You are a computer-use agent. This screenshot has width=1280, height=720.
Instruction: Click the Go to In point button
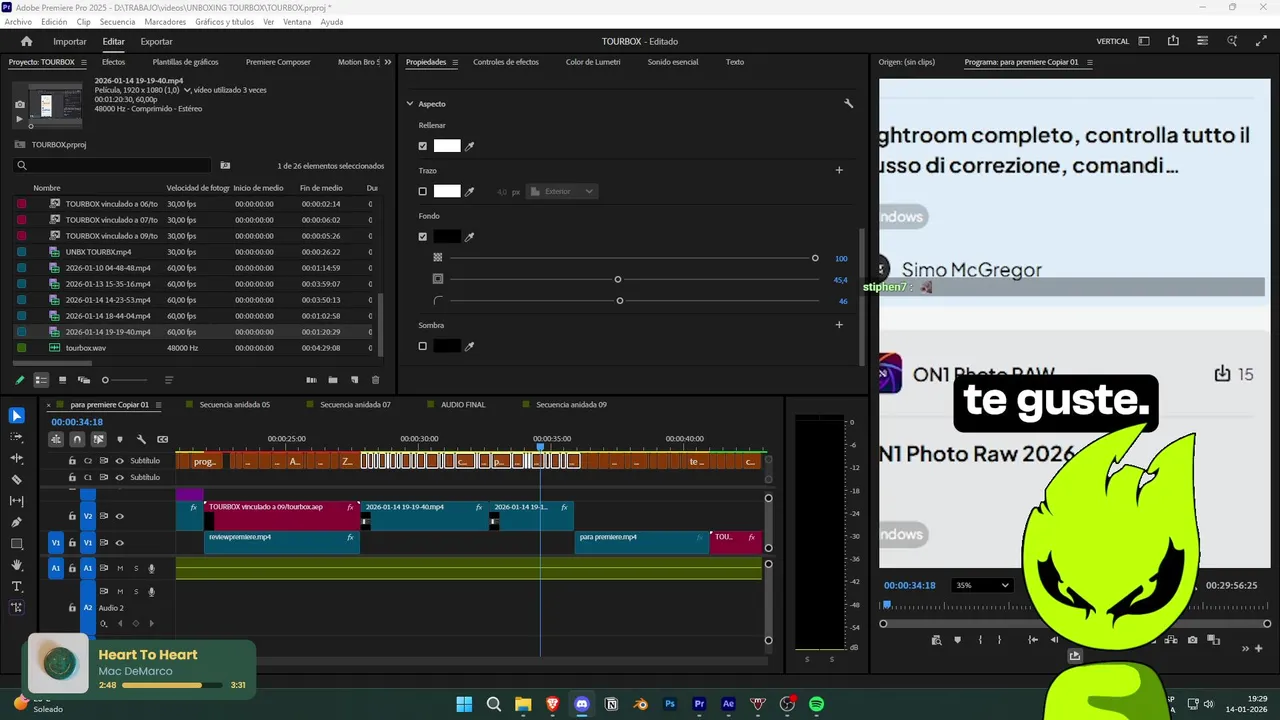[x=1033, y=640]
